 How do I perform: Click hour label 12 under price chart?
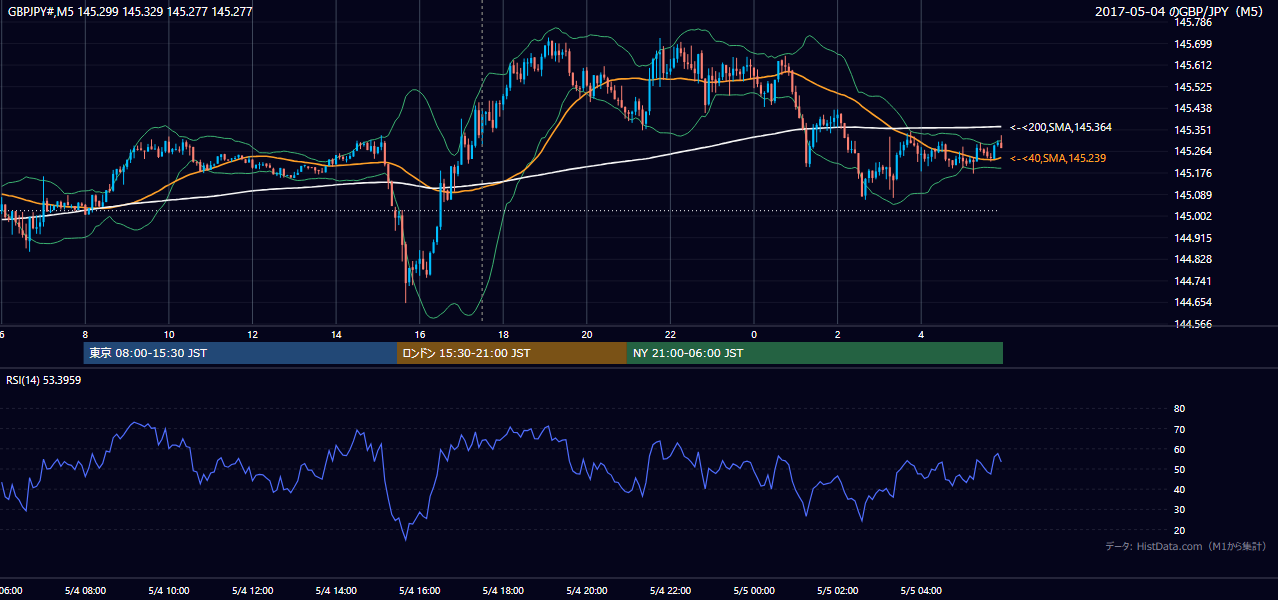tap(252, 334)
